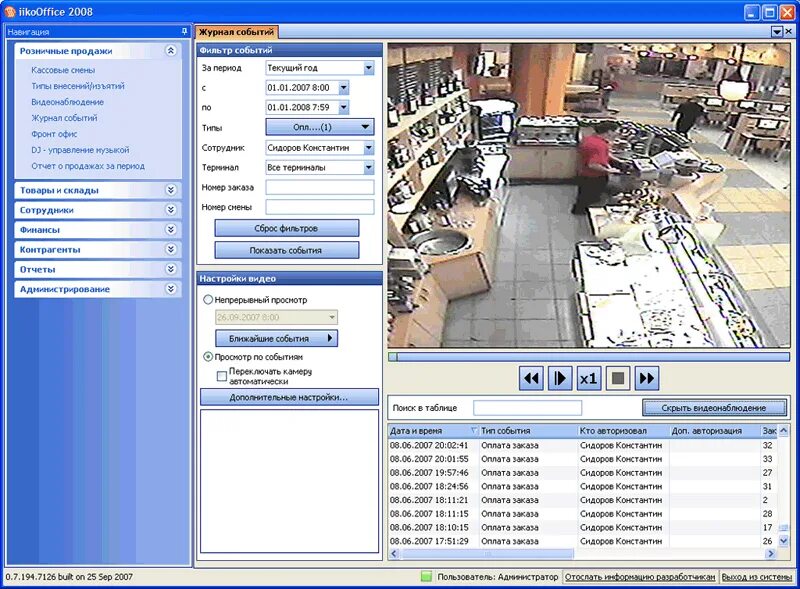This screenshot has height=589, width=800.
Task: Click the green status indicator in status bar
Action: [426, 577]
